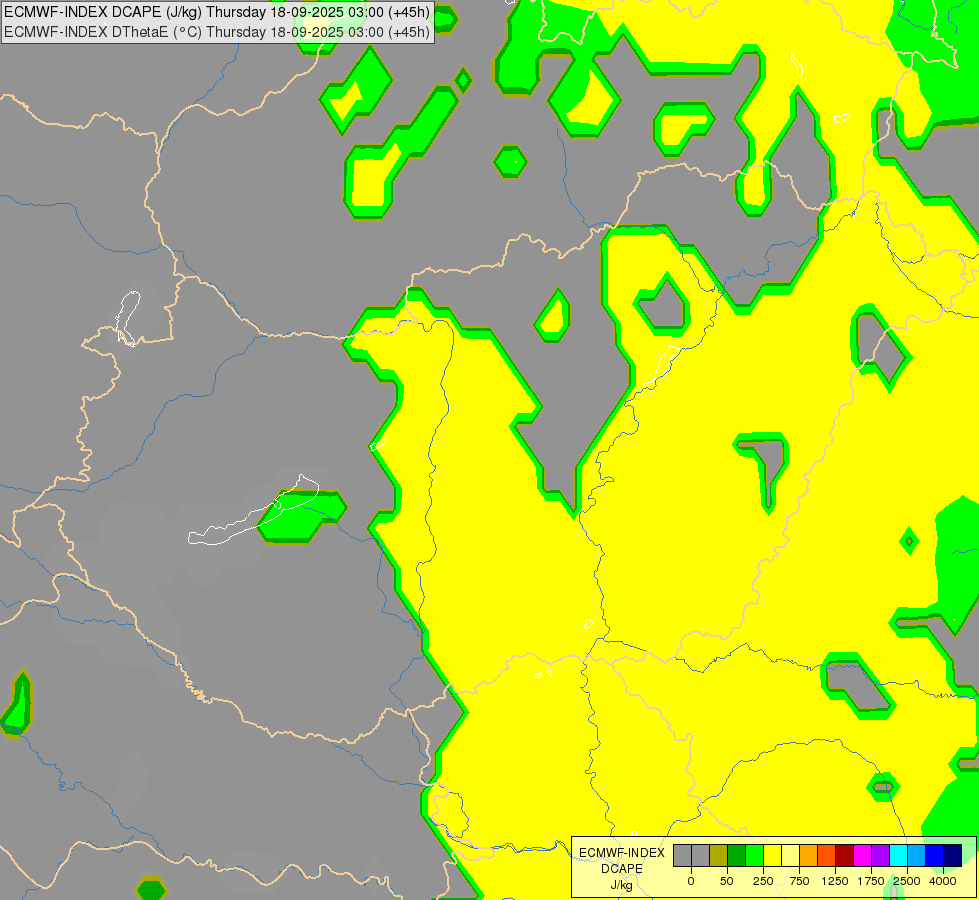Click the legend value '250'
This screenshot has height=900, width=979.
click(x=763, y=881)
